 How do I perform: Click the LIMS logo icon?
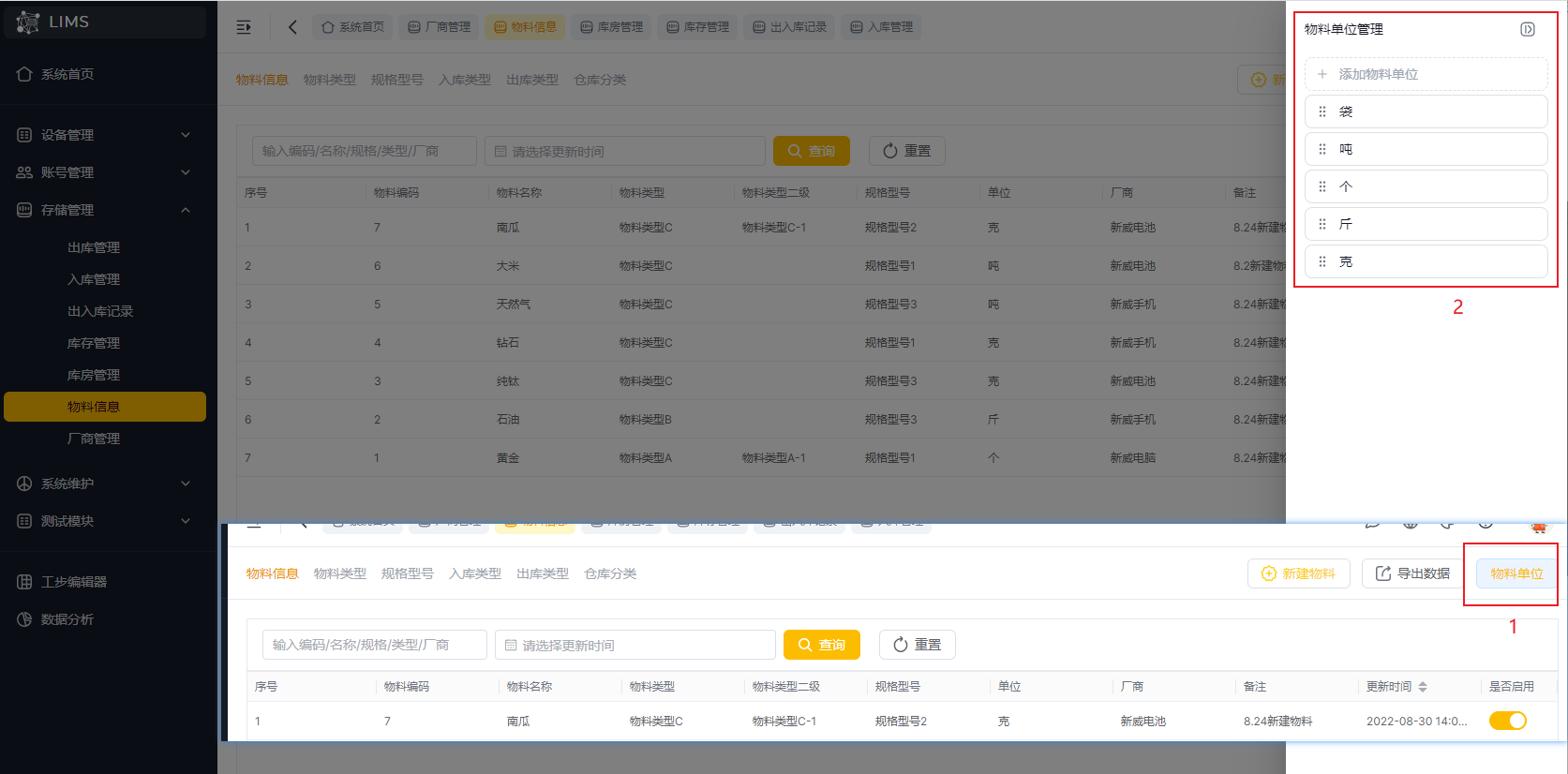coord(28,22)
